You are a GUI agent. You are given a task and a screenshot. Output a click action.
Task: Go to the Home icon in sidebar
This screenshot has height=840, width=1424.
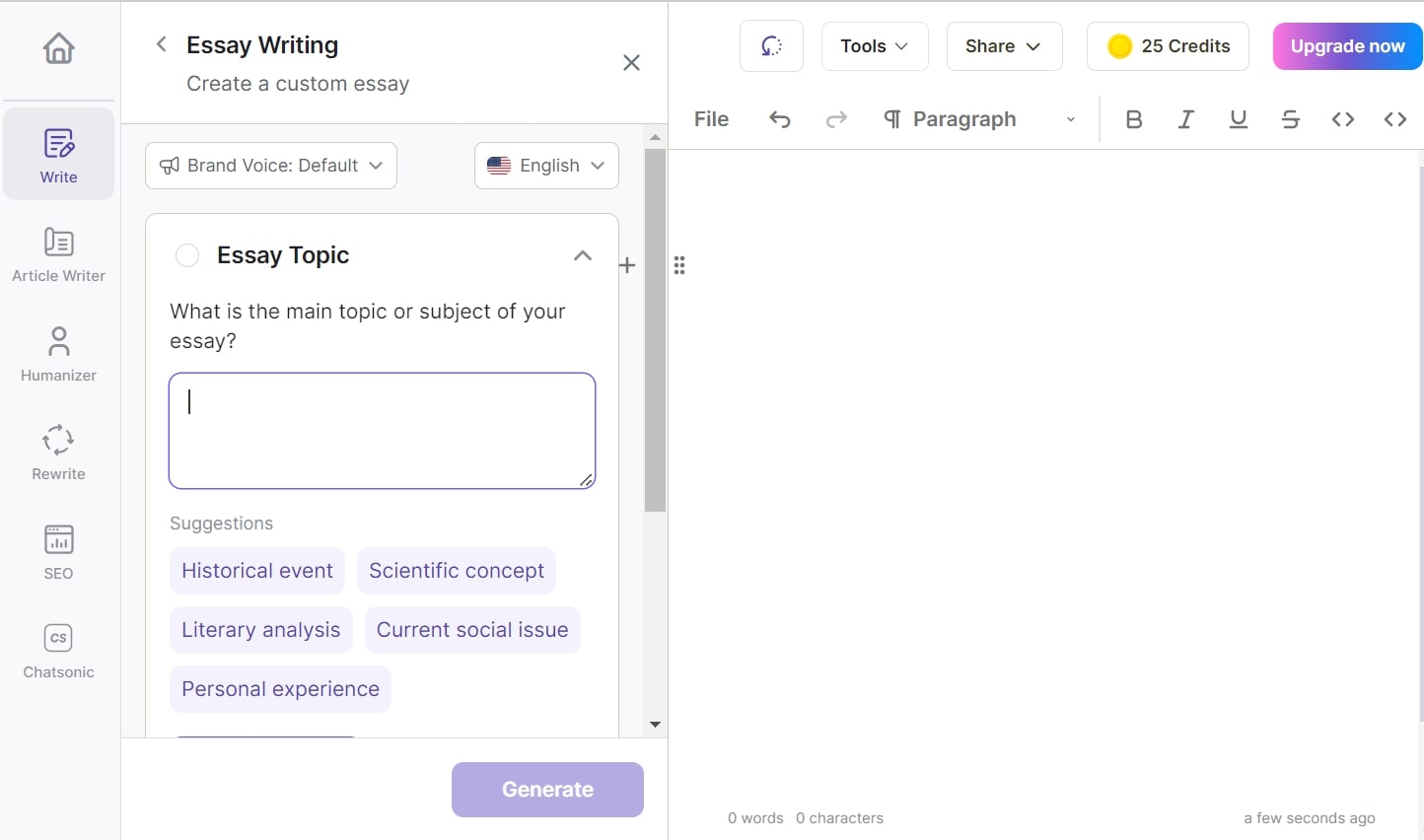coord(58,48)
